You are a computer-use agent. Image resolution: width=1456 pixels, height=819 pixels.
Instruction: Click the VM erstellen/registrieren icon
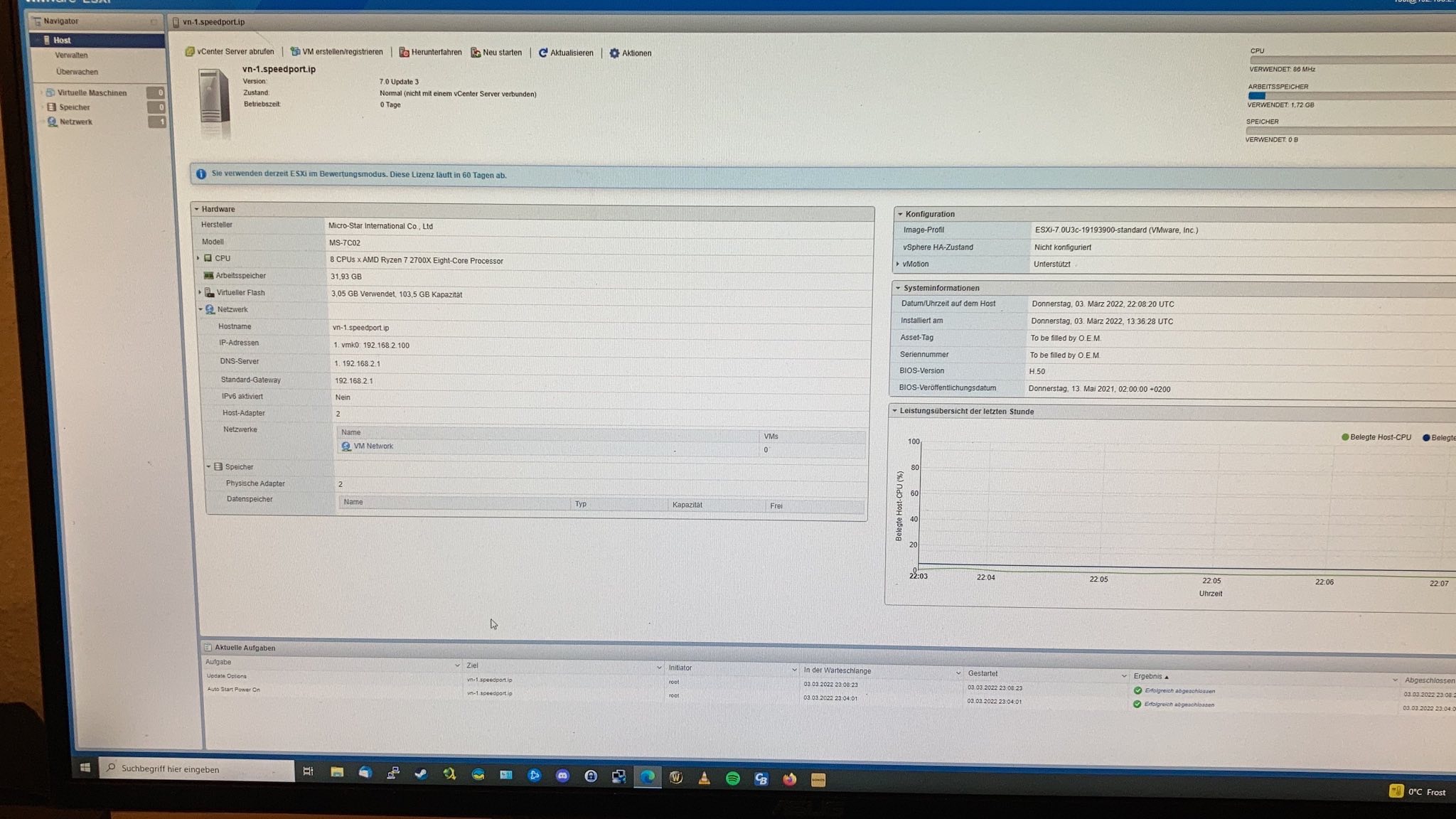(295, 52)
